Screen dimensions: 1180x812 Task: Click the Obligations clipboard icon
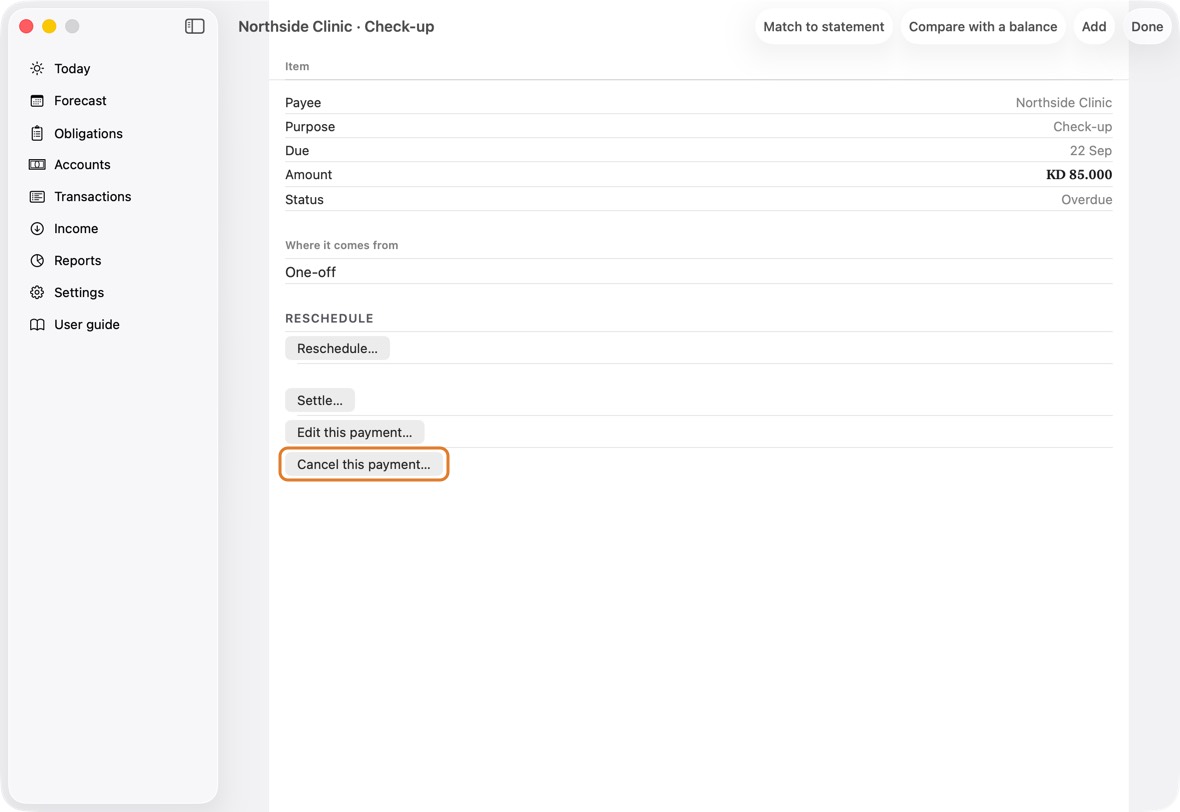[37, 133]
